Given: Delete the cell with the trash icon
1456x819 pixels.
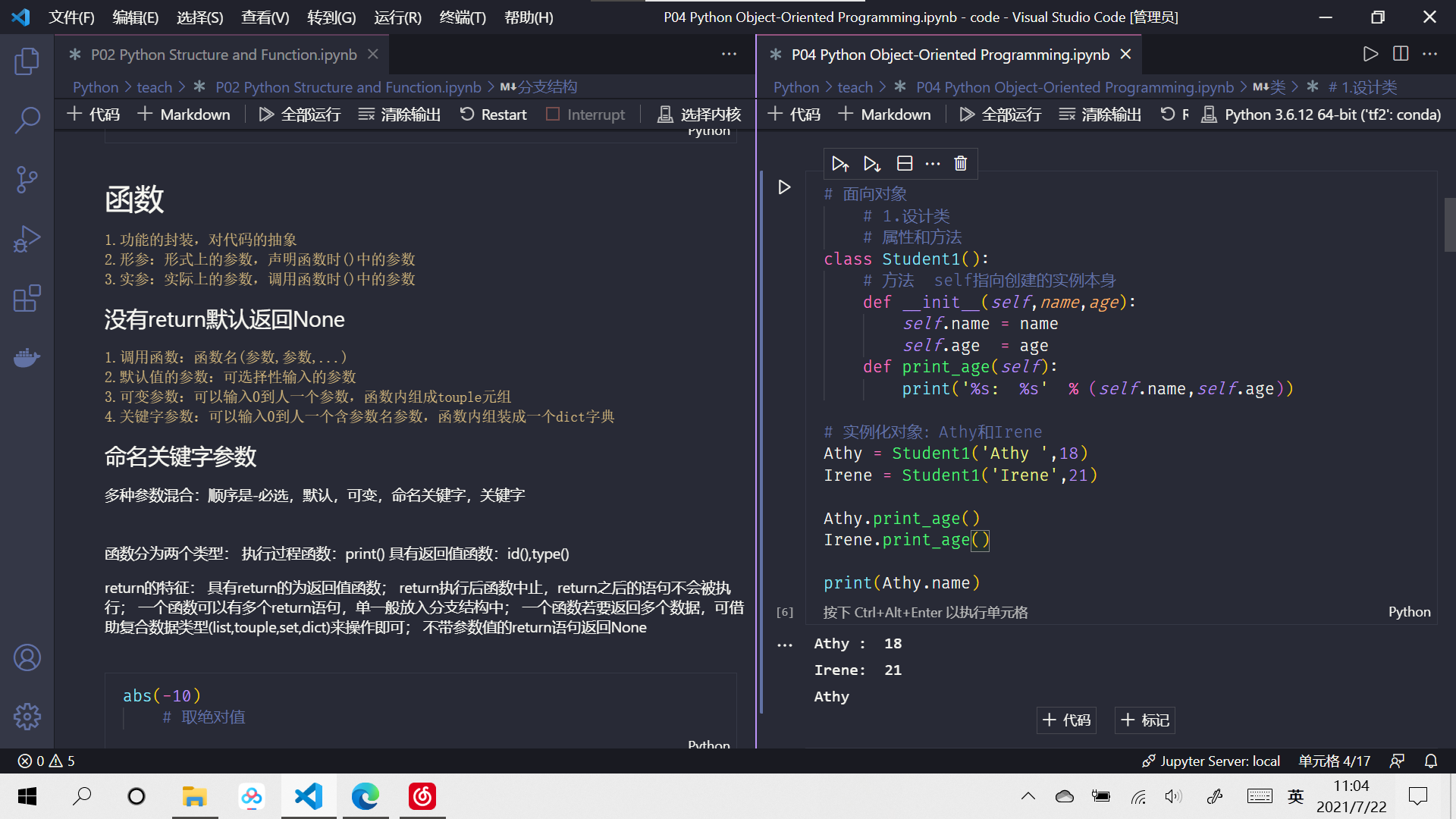Looking at the screenshot, I should pyautogui.click(x=960, y=163).
